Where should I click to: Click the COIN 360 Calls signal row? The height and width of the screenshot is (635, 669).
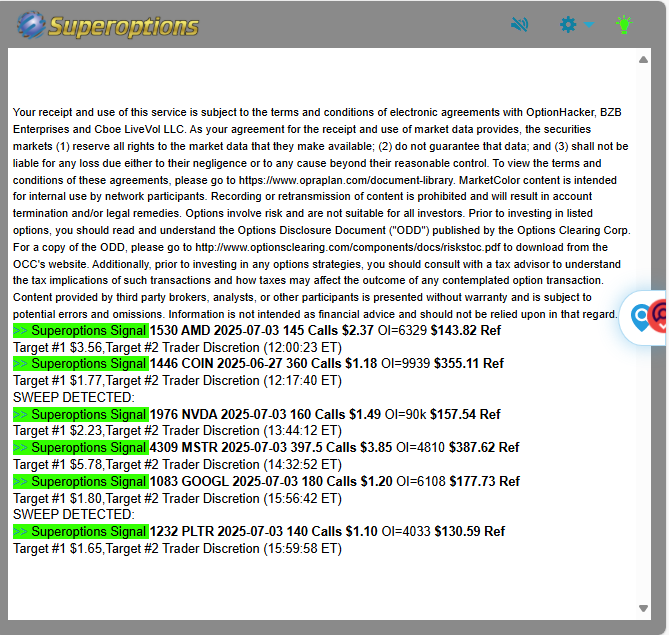tap(326, 364)
